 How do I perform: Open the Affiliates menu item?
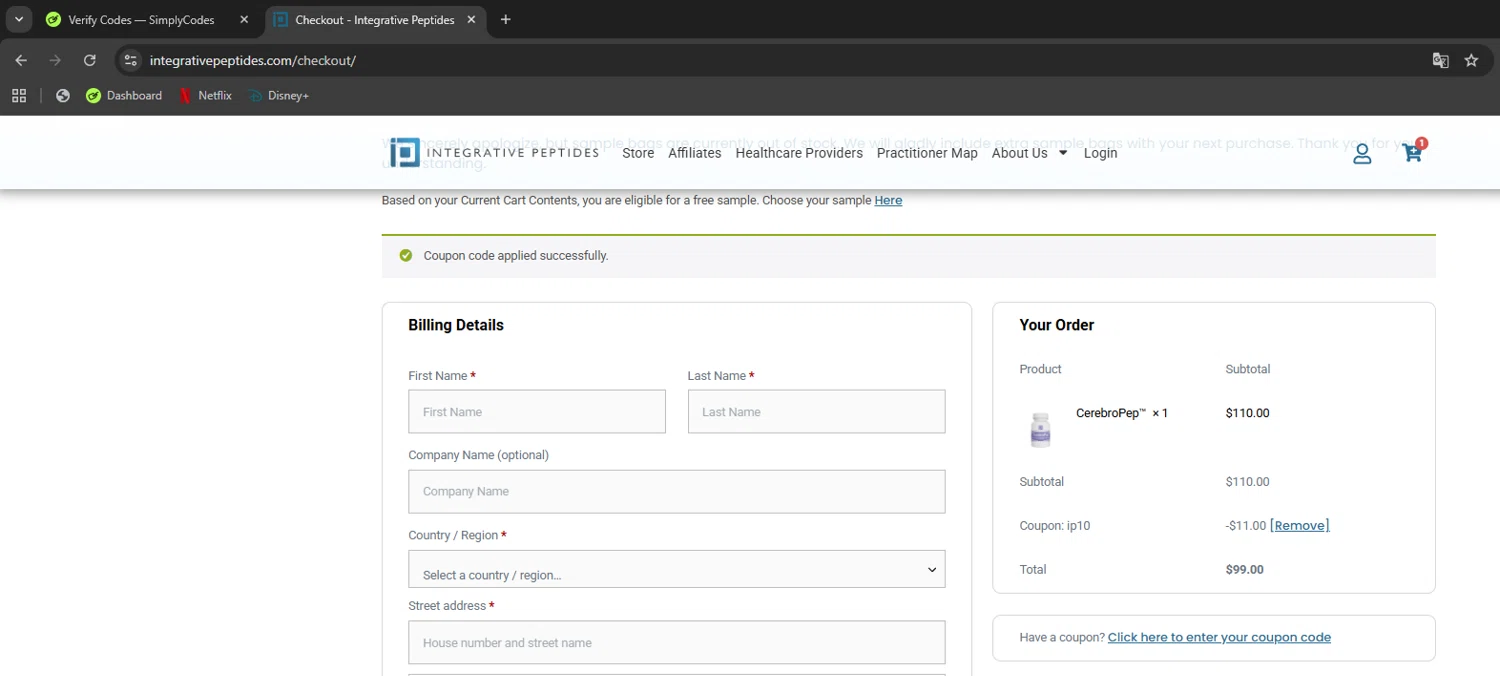(x=695, y=153)
